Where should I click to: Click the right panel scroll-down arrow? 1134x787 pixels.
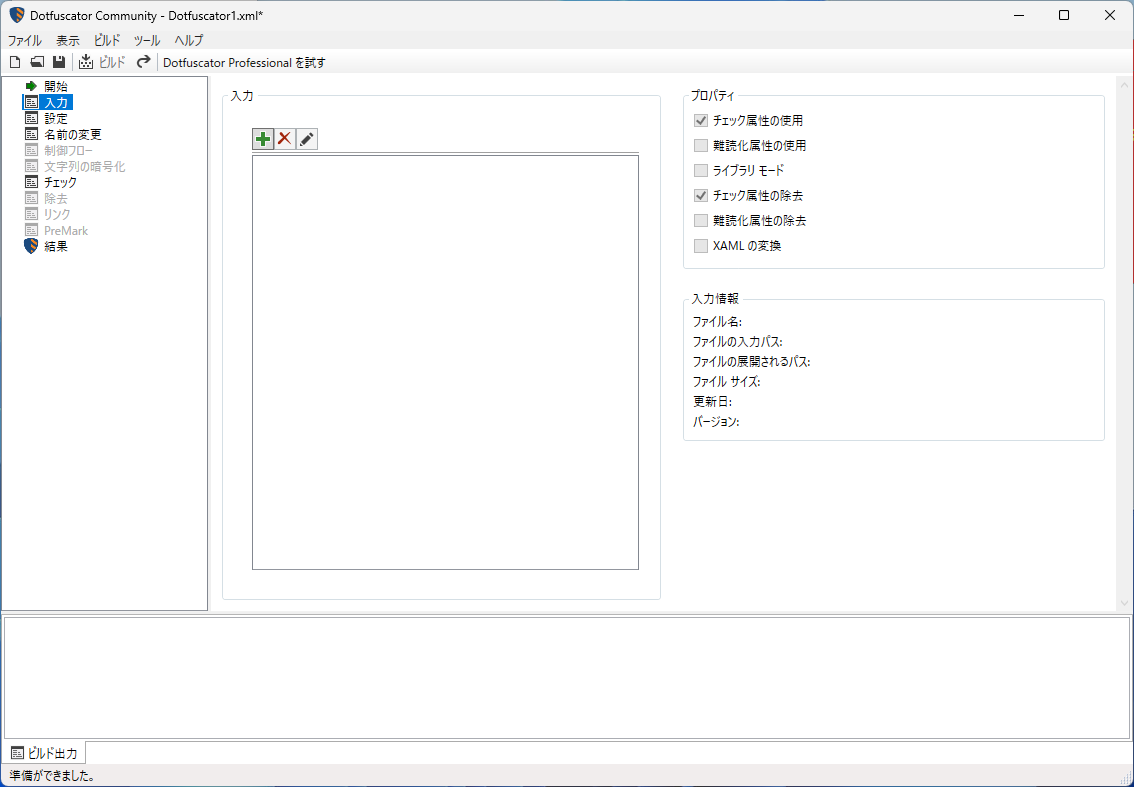(x=1124, y=603)
